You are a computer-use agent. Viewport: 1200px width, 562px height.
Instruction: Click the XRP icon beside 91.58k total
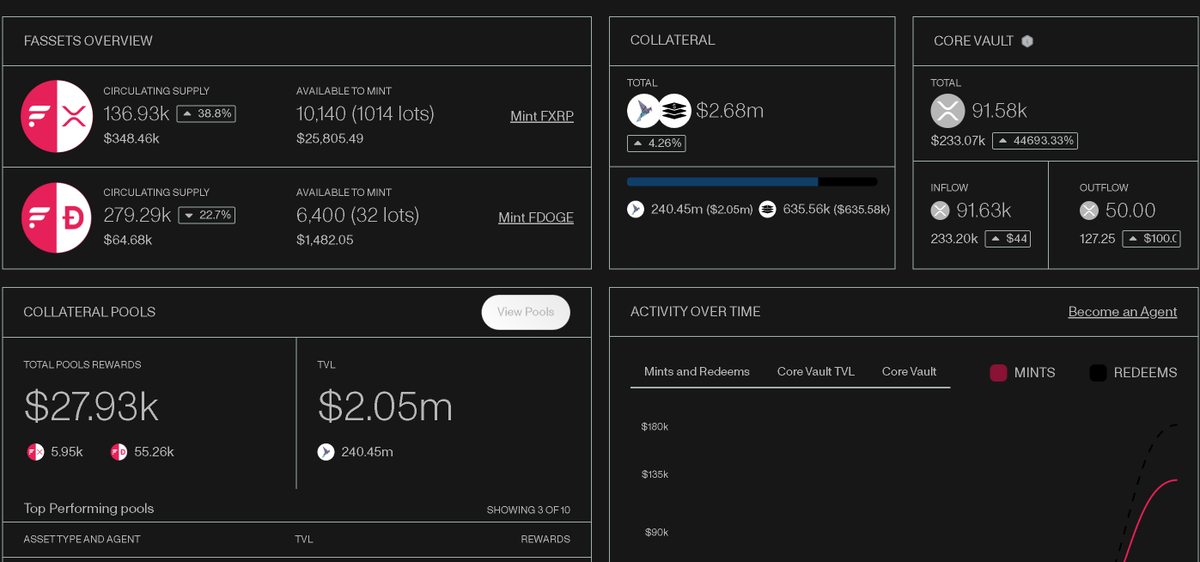pyautogui.click(x=948, y=111)
